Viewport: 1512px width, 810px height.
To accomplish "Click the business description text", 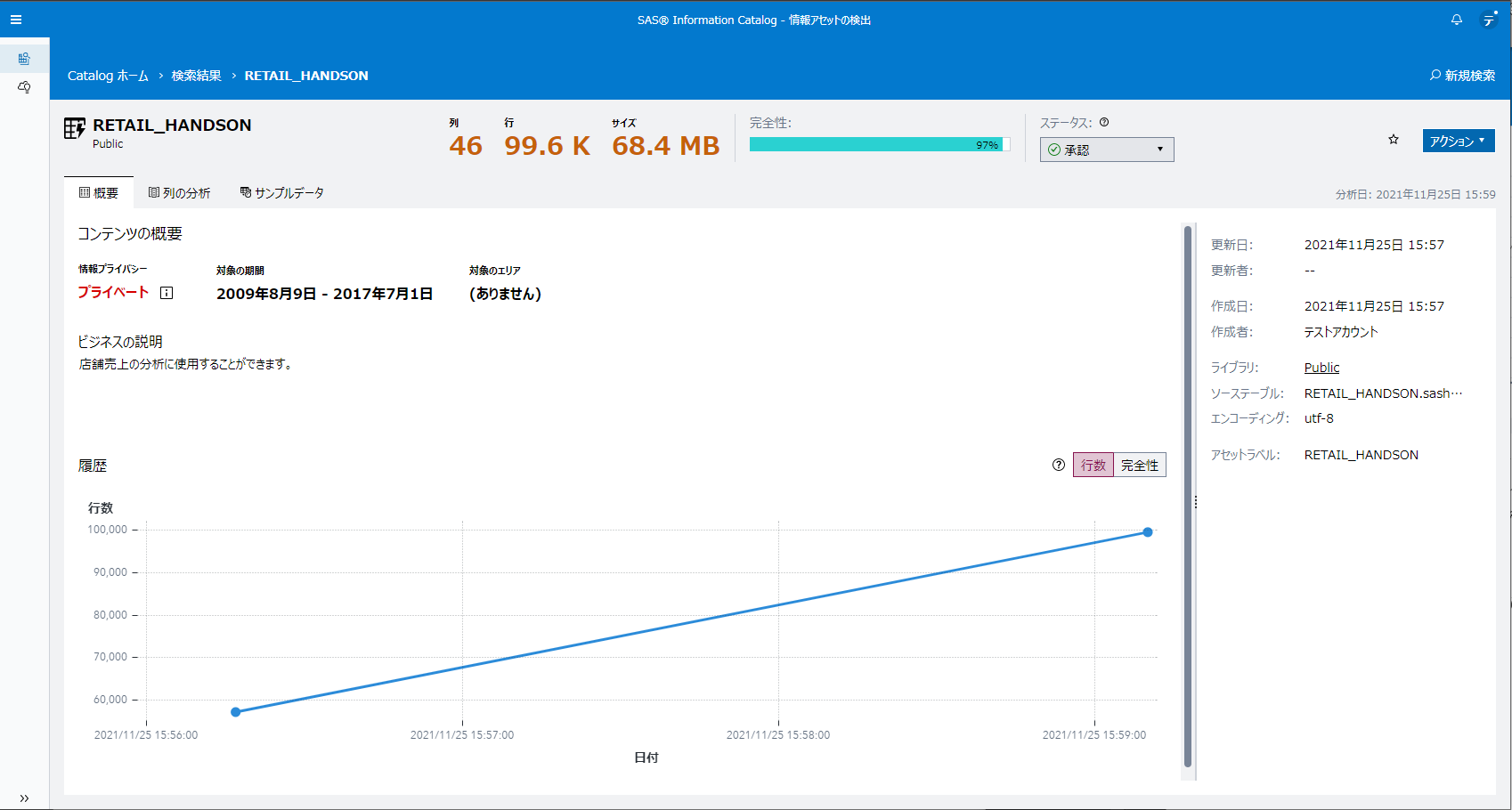I will coord(186,364).
